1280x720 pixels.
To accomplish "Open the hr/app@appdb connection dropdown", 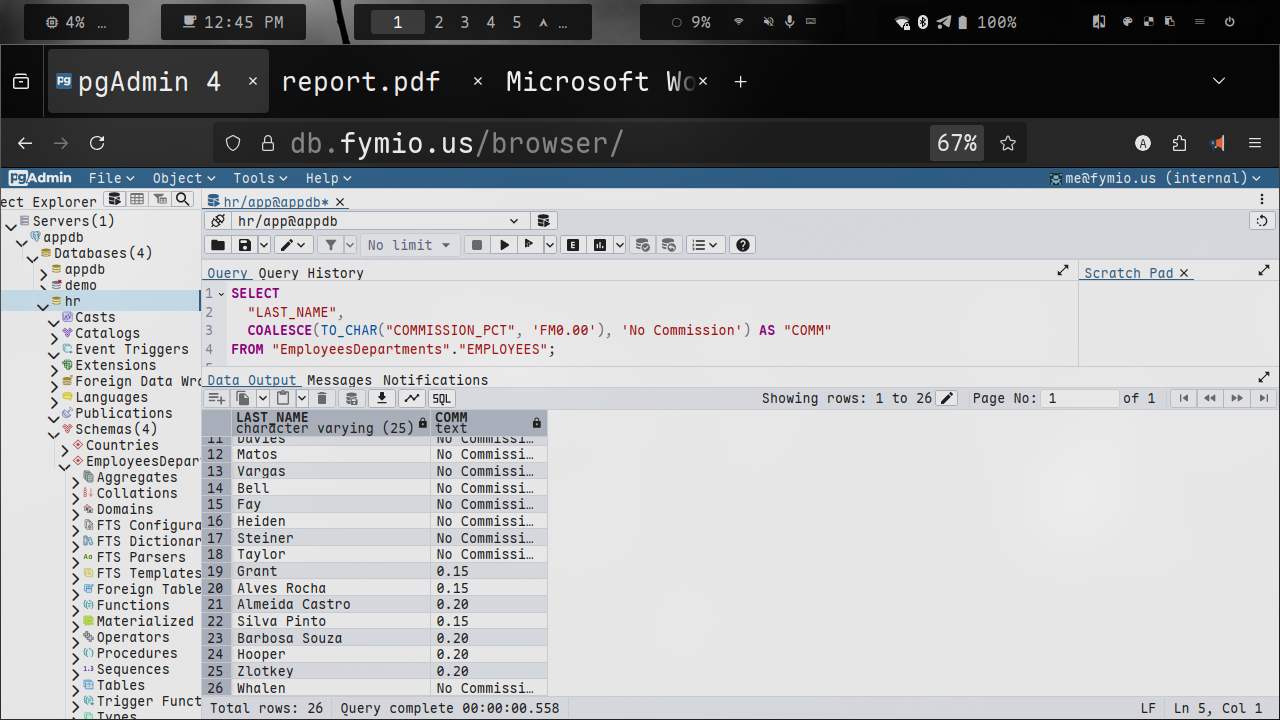I will coord(378,221).
